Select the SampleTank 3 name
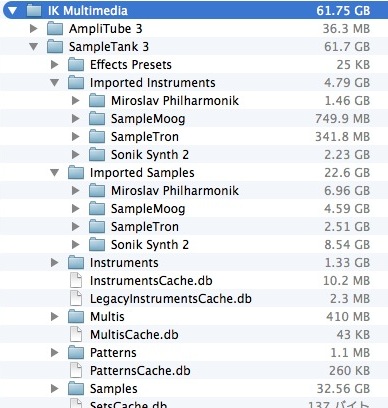Viewport: 388px width, 408px height. tap(109, 47)
